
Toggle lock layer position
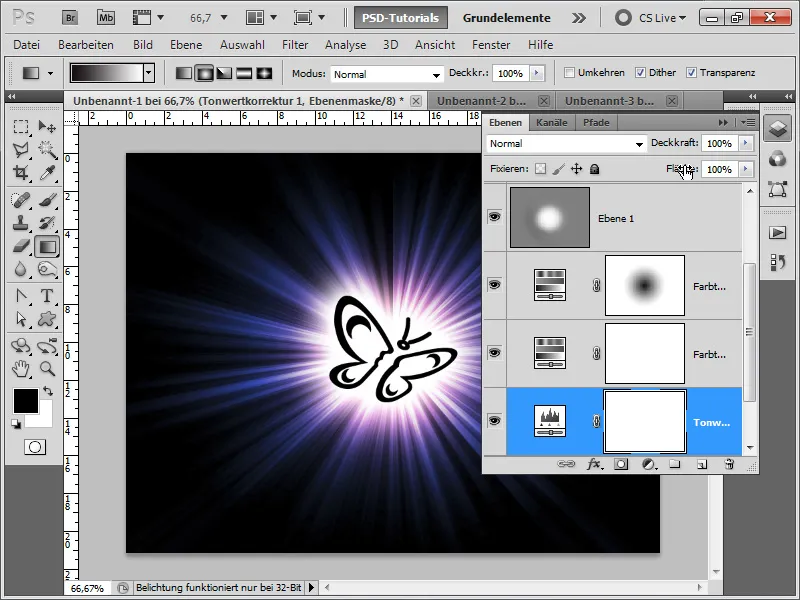click(x=577, y=169)
